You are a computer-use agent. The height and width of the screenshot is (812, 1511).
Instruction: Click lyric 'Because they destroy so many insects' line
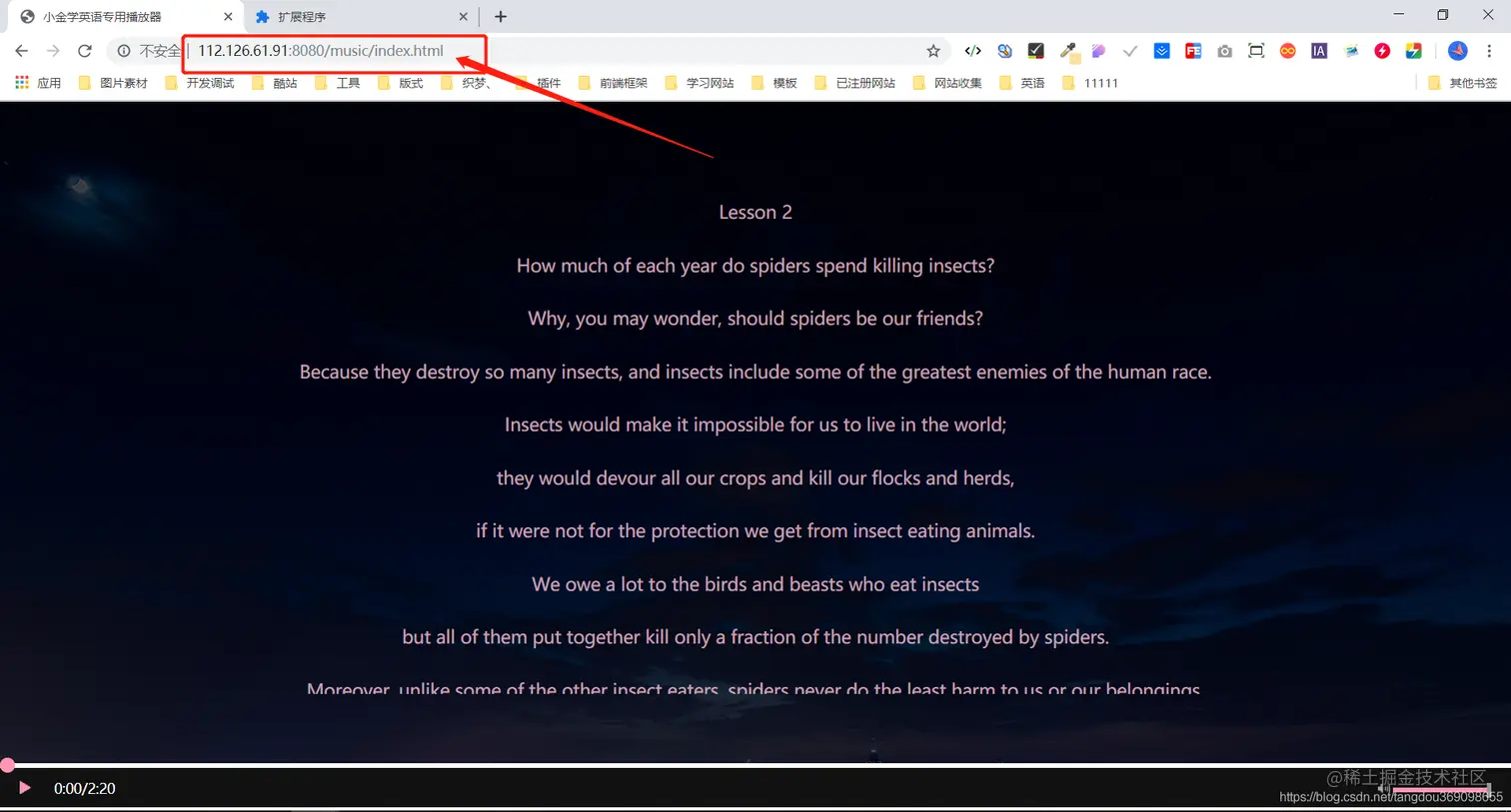[755, 372]
